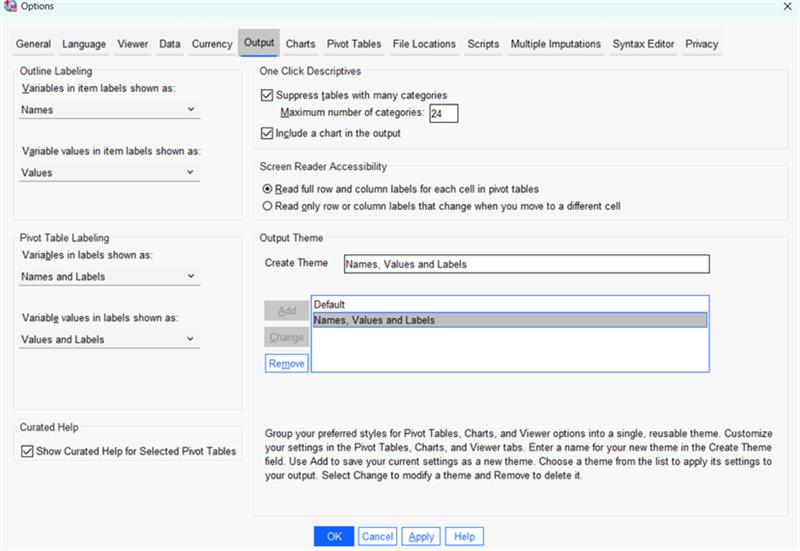Confirm settings with OK button
Viewport: 800px width, 551px height.
click(x=334, y=536)
